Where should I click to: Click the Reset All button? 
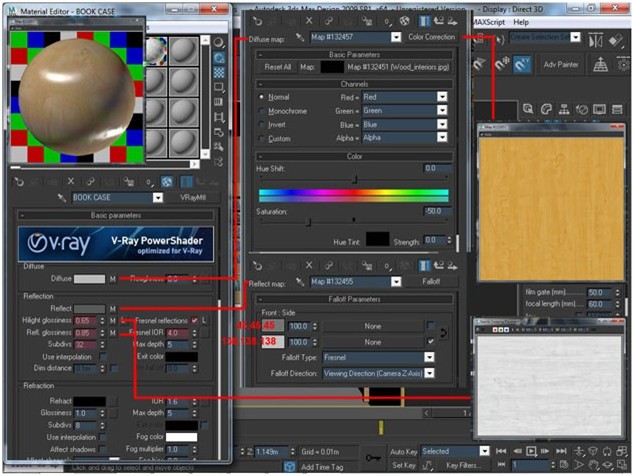[x=278, y=67]
